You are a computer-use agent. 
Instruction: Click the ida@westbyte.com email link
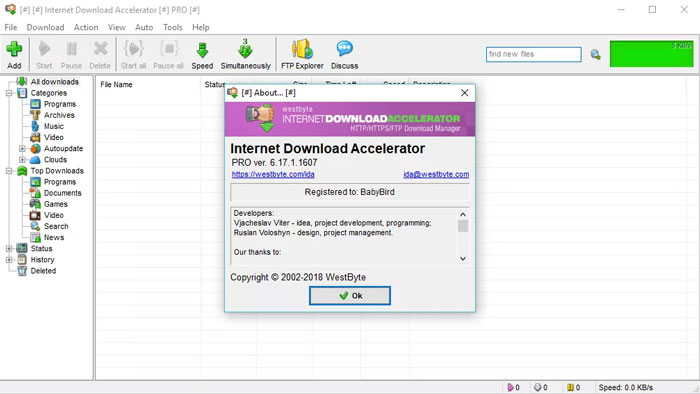coord(436,174)
